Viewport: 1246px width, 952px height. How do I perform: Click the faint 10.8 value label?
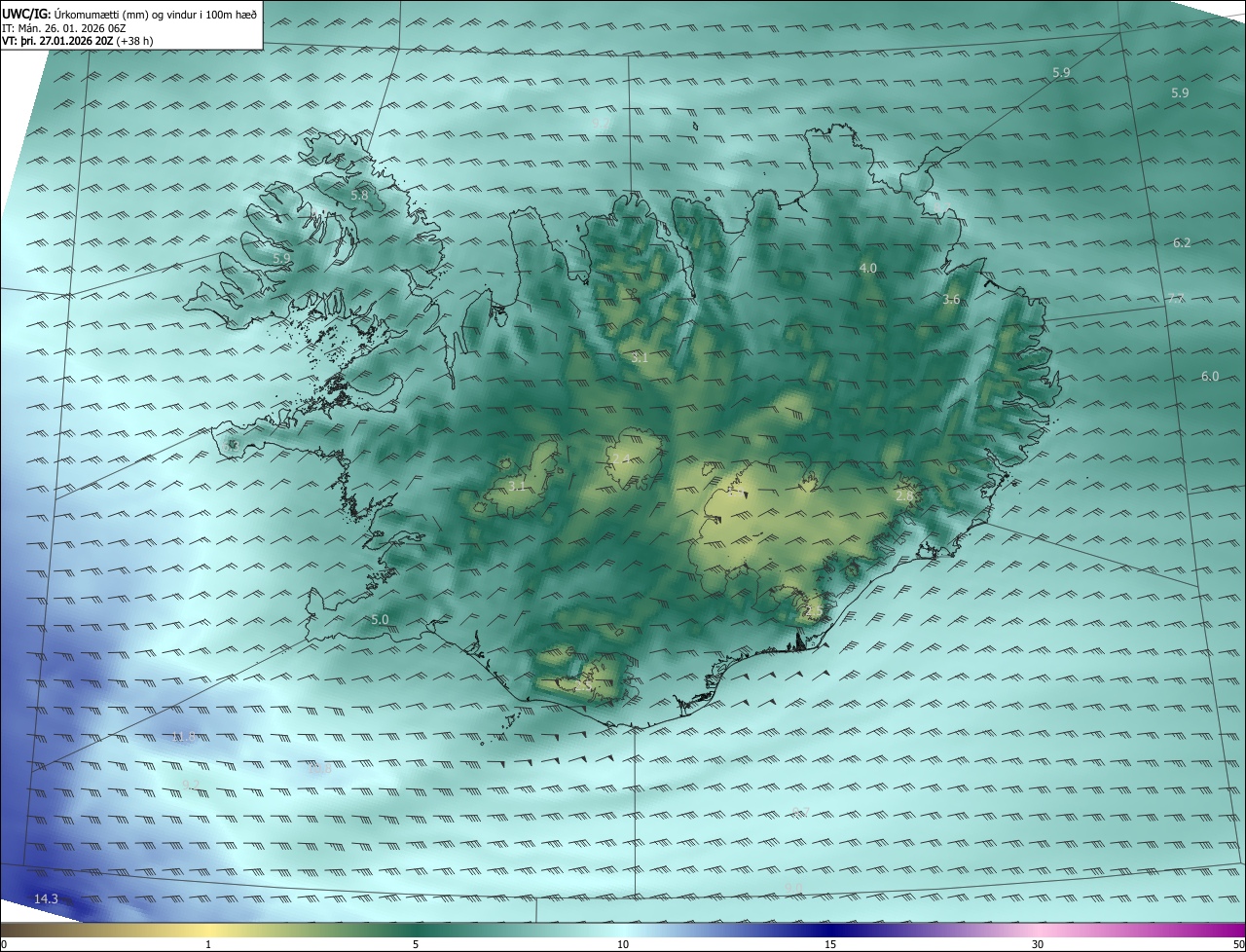[x=319, y=769]
